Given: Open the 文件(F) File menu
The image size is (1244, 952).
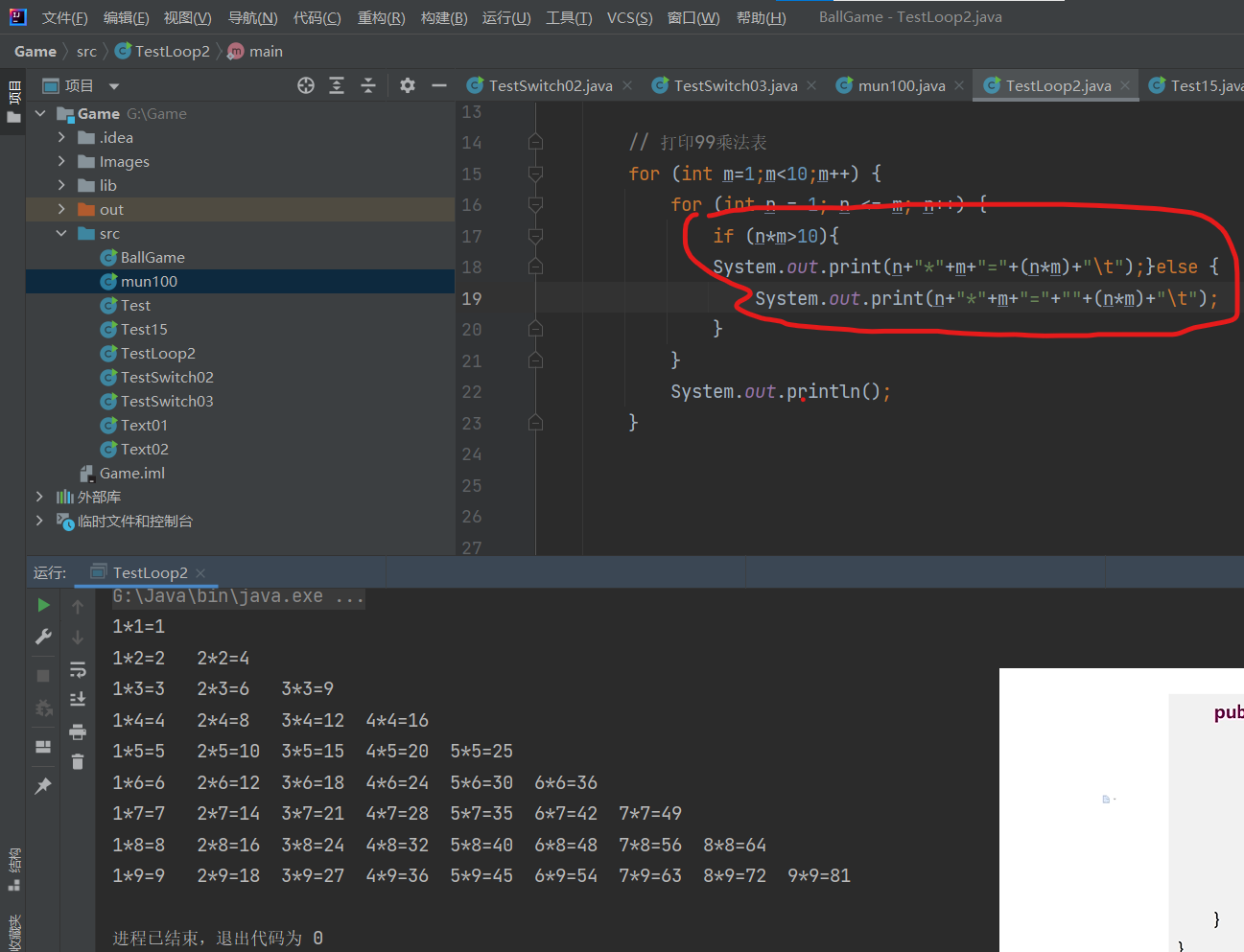Looking at the screenshot, I should tap(64, 17).
